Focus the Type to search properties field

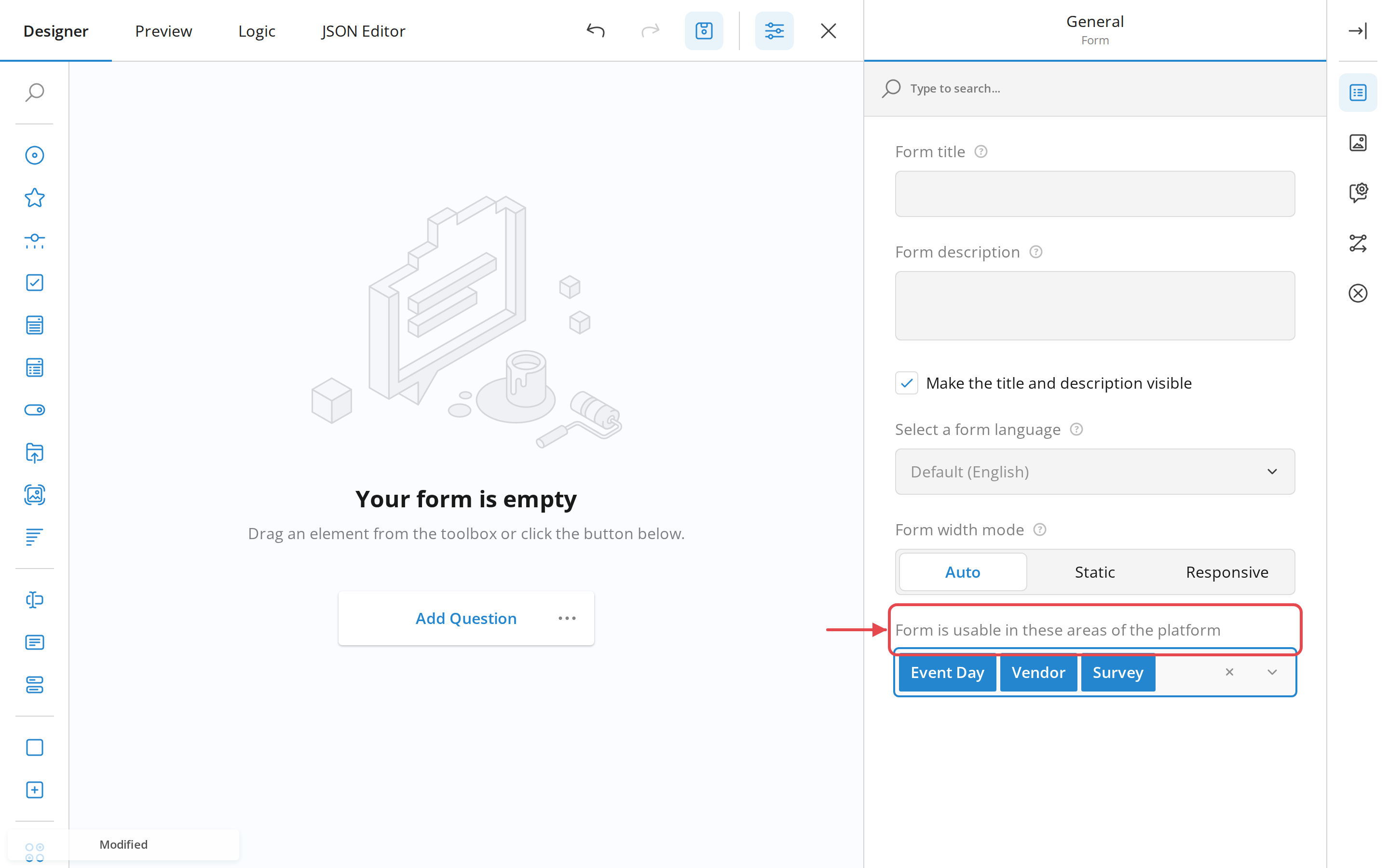[x=1094, y=88]
